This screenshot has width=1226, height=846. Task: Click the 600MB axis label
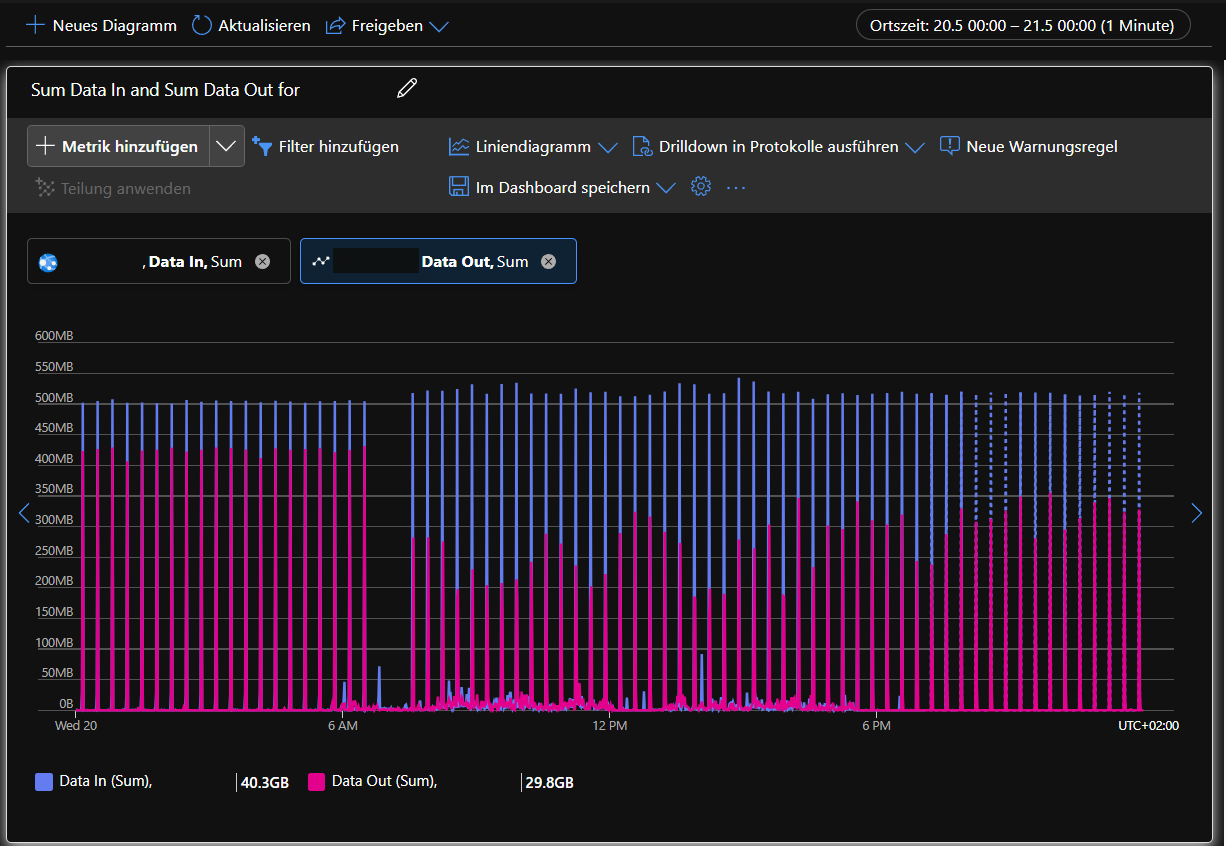point(54,336)
